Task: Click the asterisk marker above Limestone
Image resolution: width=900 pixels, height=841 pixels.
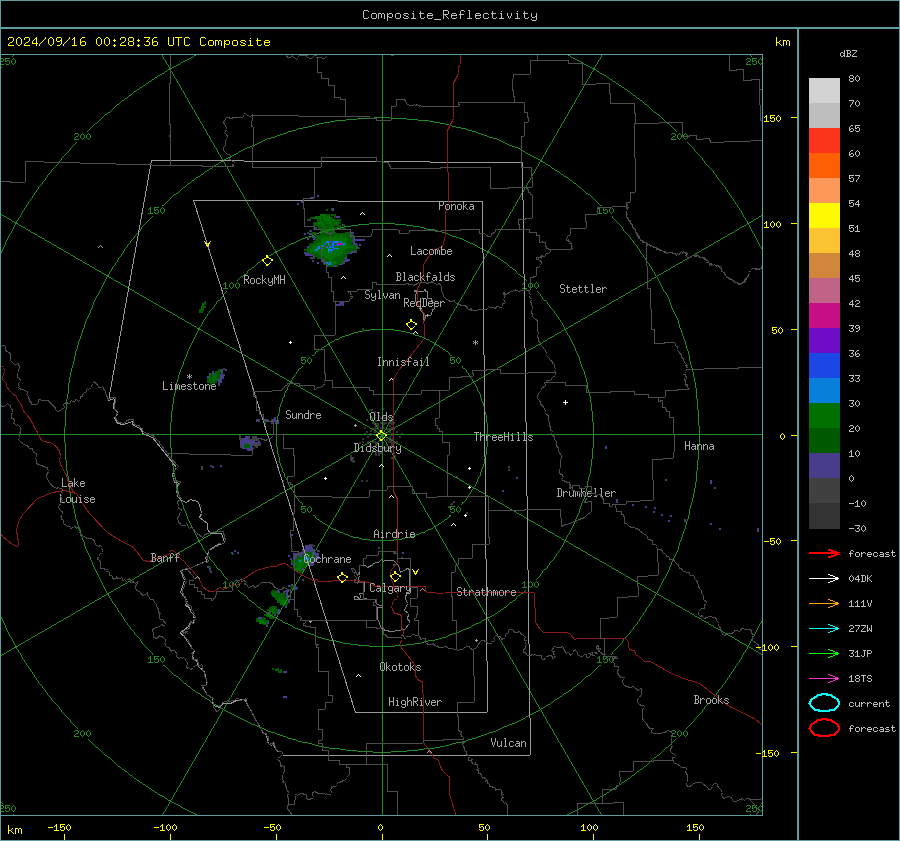Action: point(189,377)
